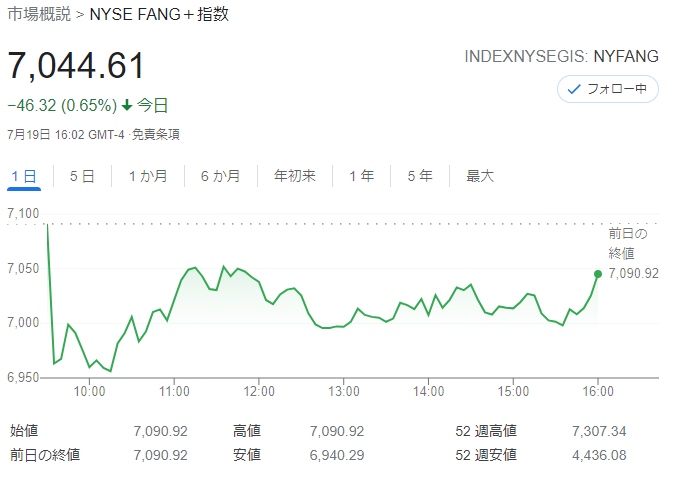Click the 始値 value 7,090.92
Viewport: 674px width, 479px height.
point(160,431)
